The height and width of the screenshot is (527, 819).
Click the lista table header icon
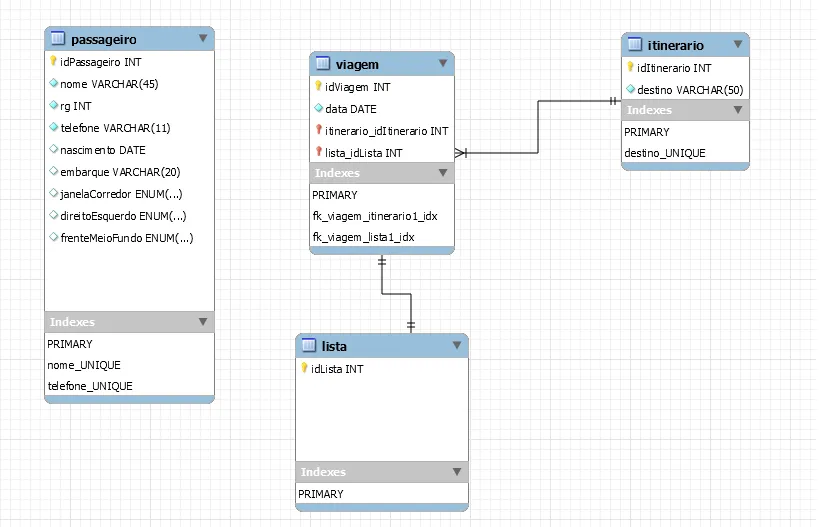(x=308, y=346)
